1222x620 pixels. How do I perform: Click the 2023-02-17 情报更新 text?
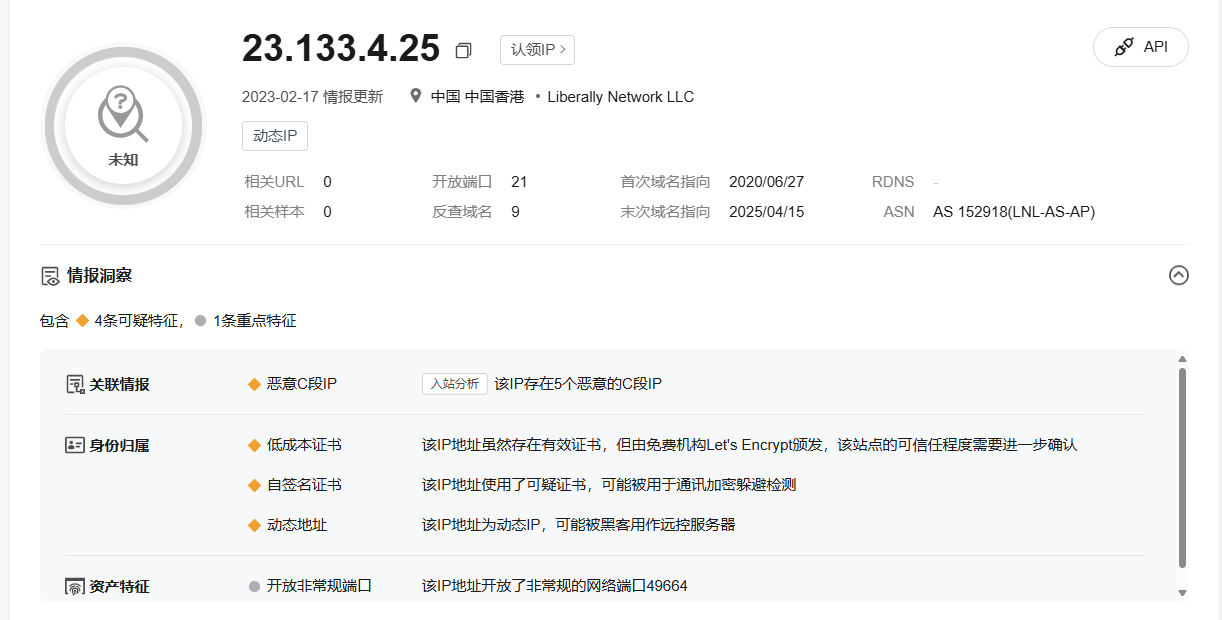(x=312, y=97)
